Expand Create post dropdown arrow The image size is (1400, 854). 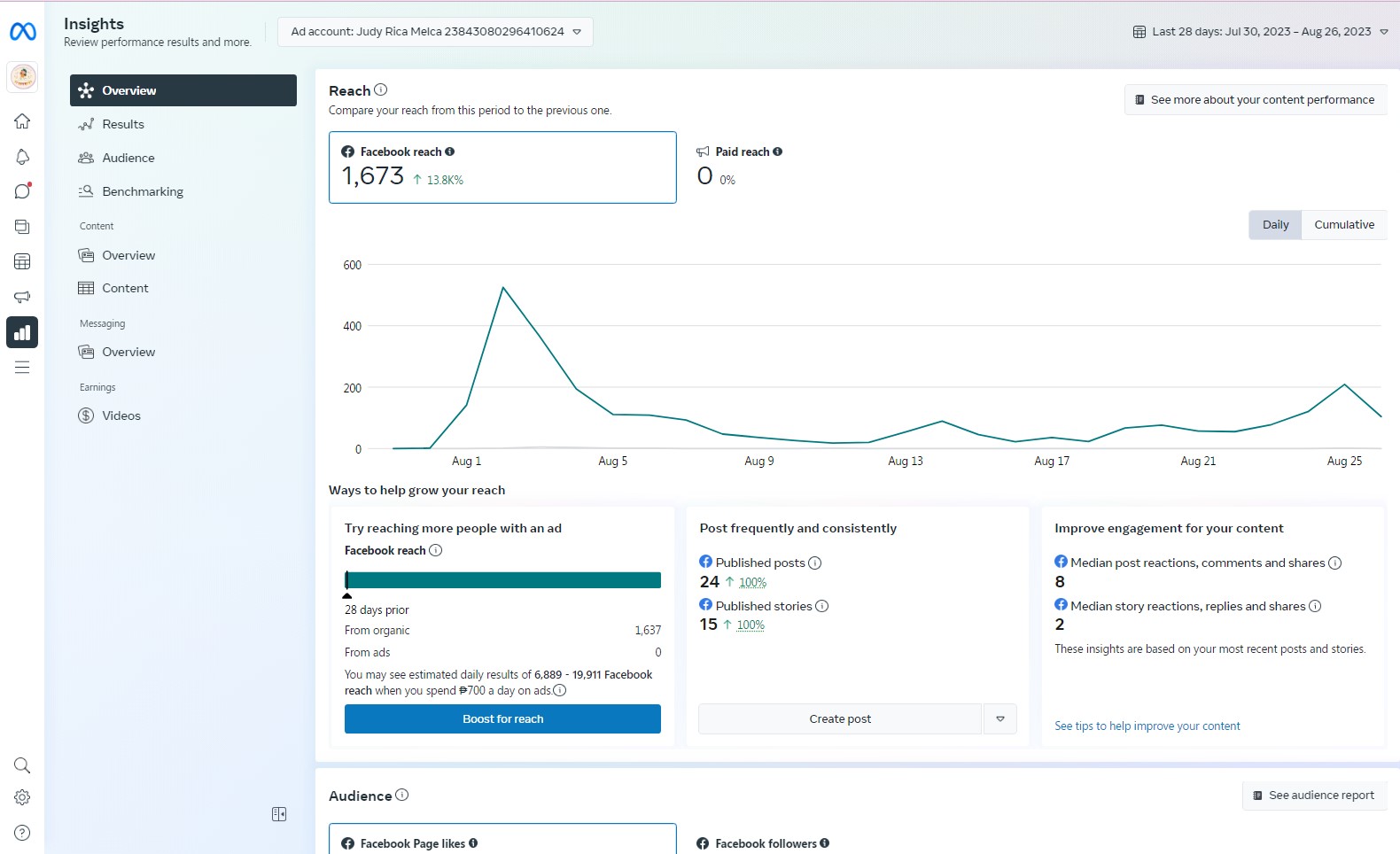coord(1000,719)
